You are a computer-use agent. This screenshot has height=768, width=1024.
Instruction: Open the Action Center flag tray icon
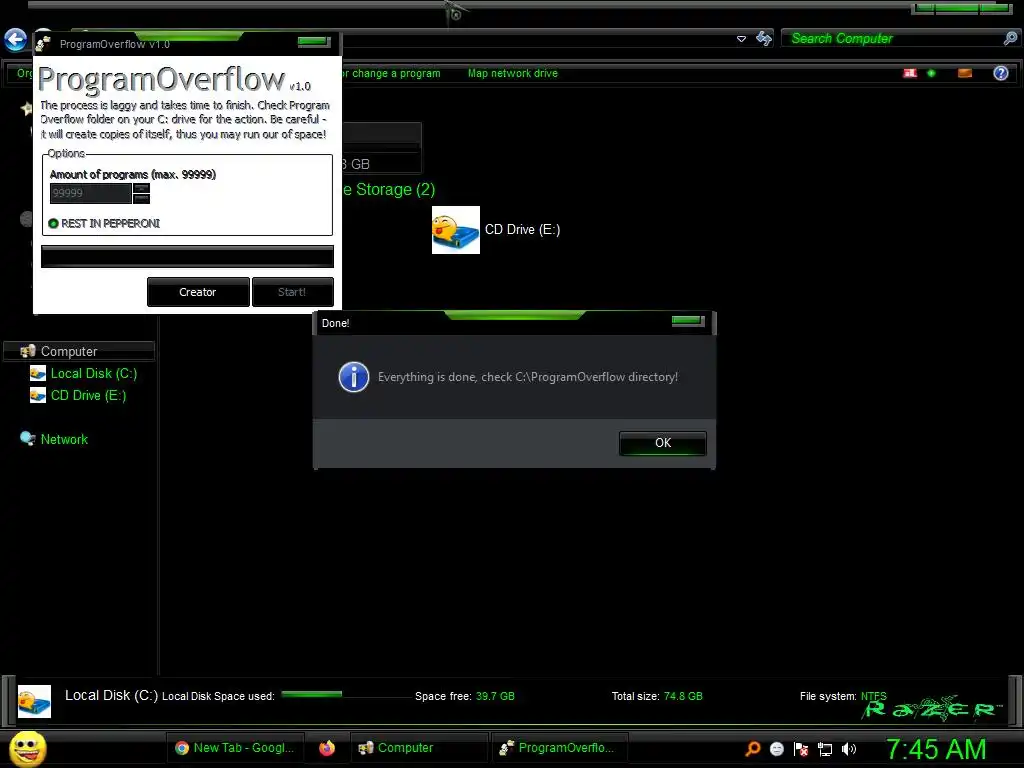(801, 749)
